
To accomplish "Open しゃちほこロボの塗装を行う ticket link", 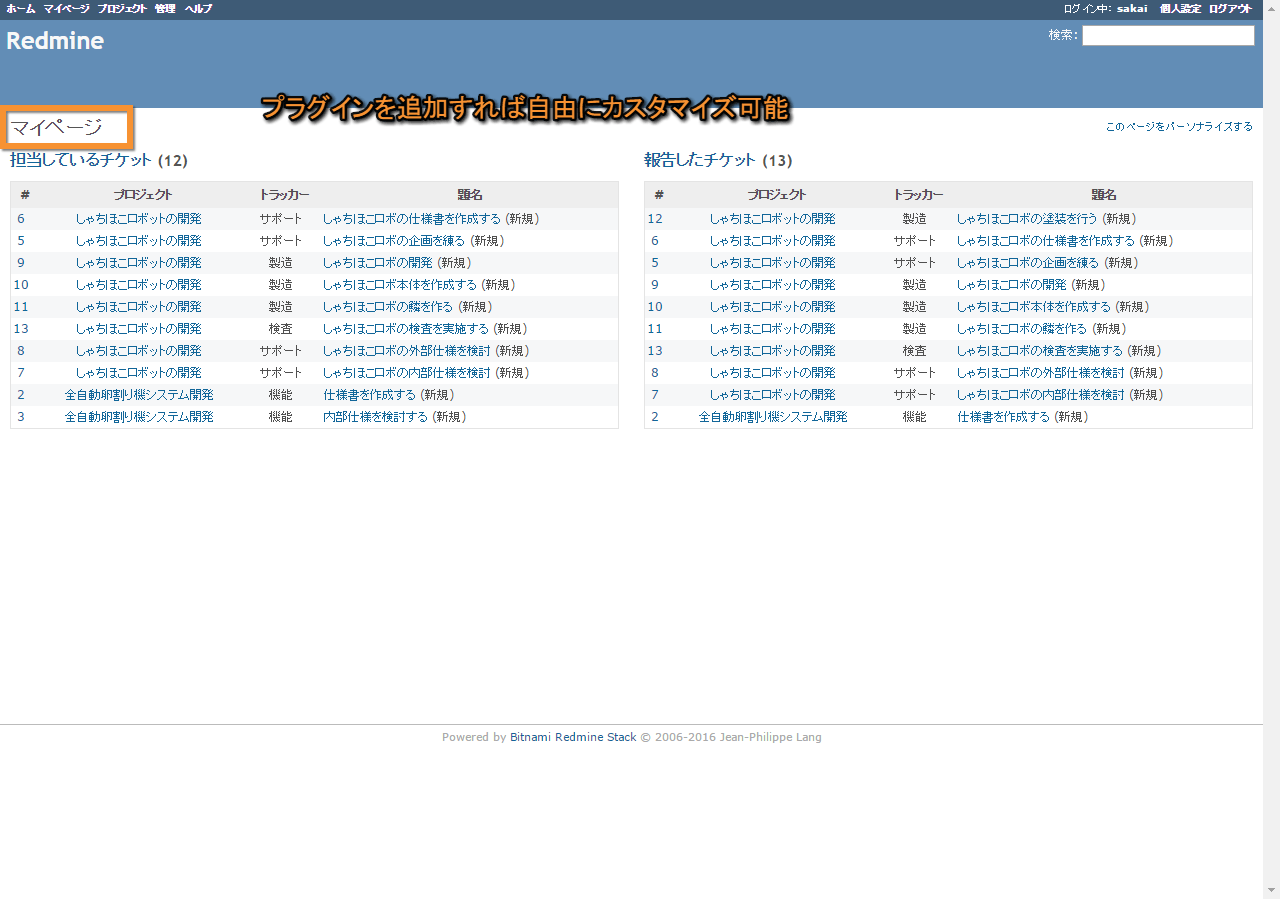I will [1026, 219].
